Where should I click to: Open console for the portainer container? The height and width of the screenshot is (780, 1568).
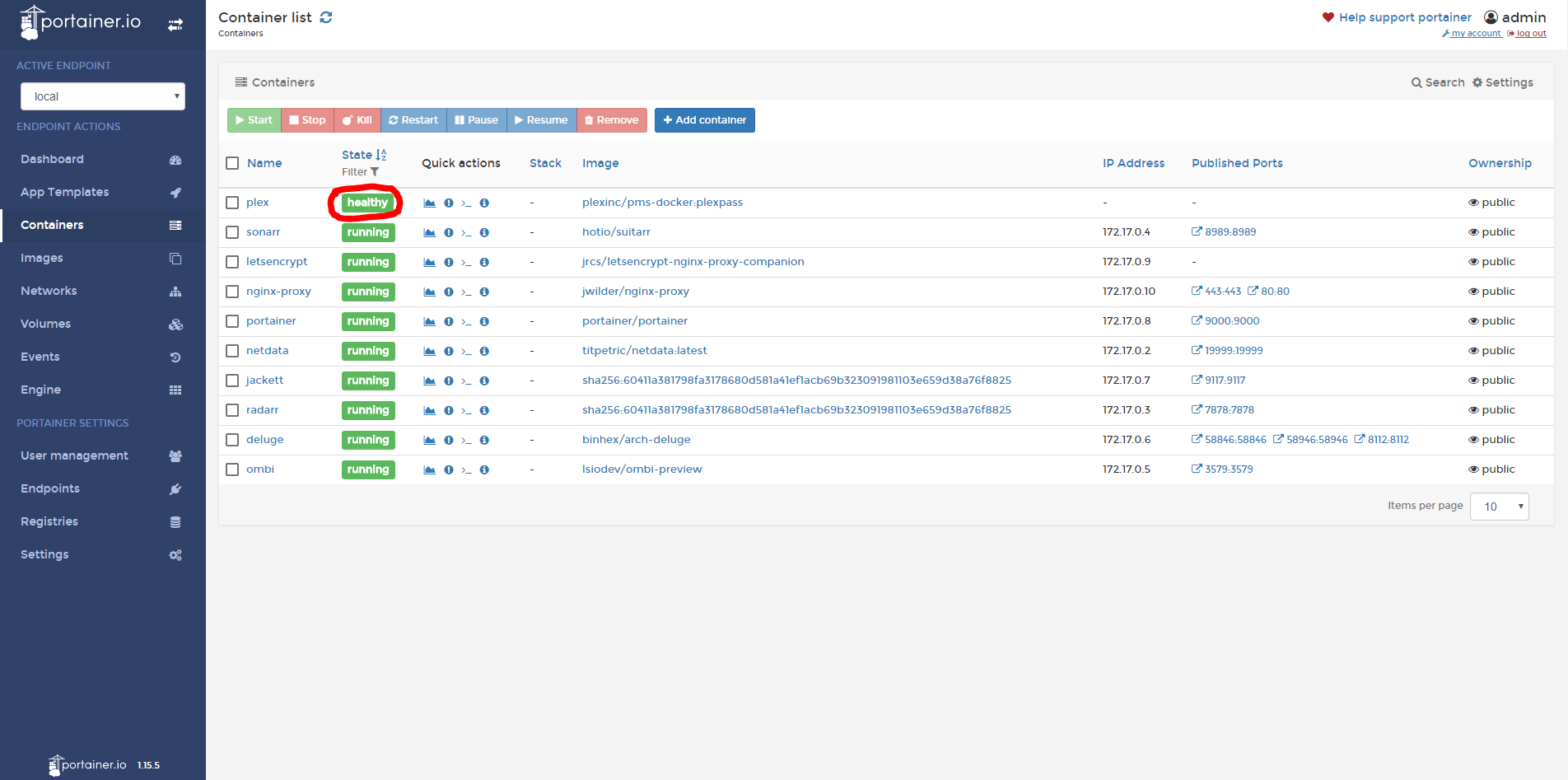(466, 321)
